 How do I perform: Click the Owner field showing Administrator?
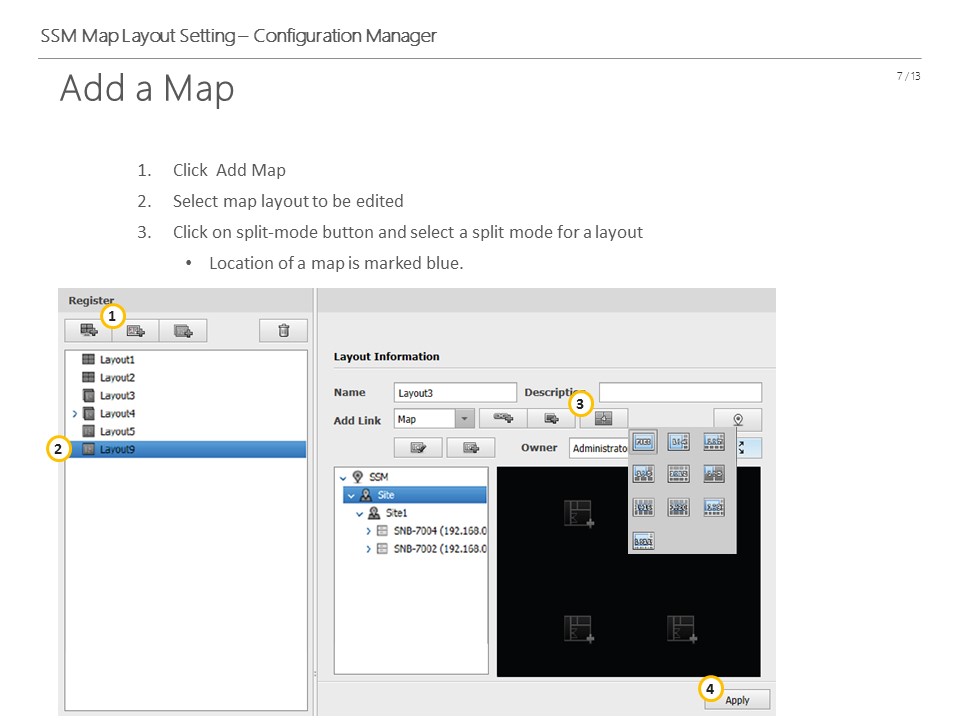coord(599,448)
